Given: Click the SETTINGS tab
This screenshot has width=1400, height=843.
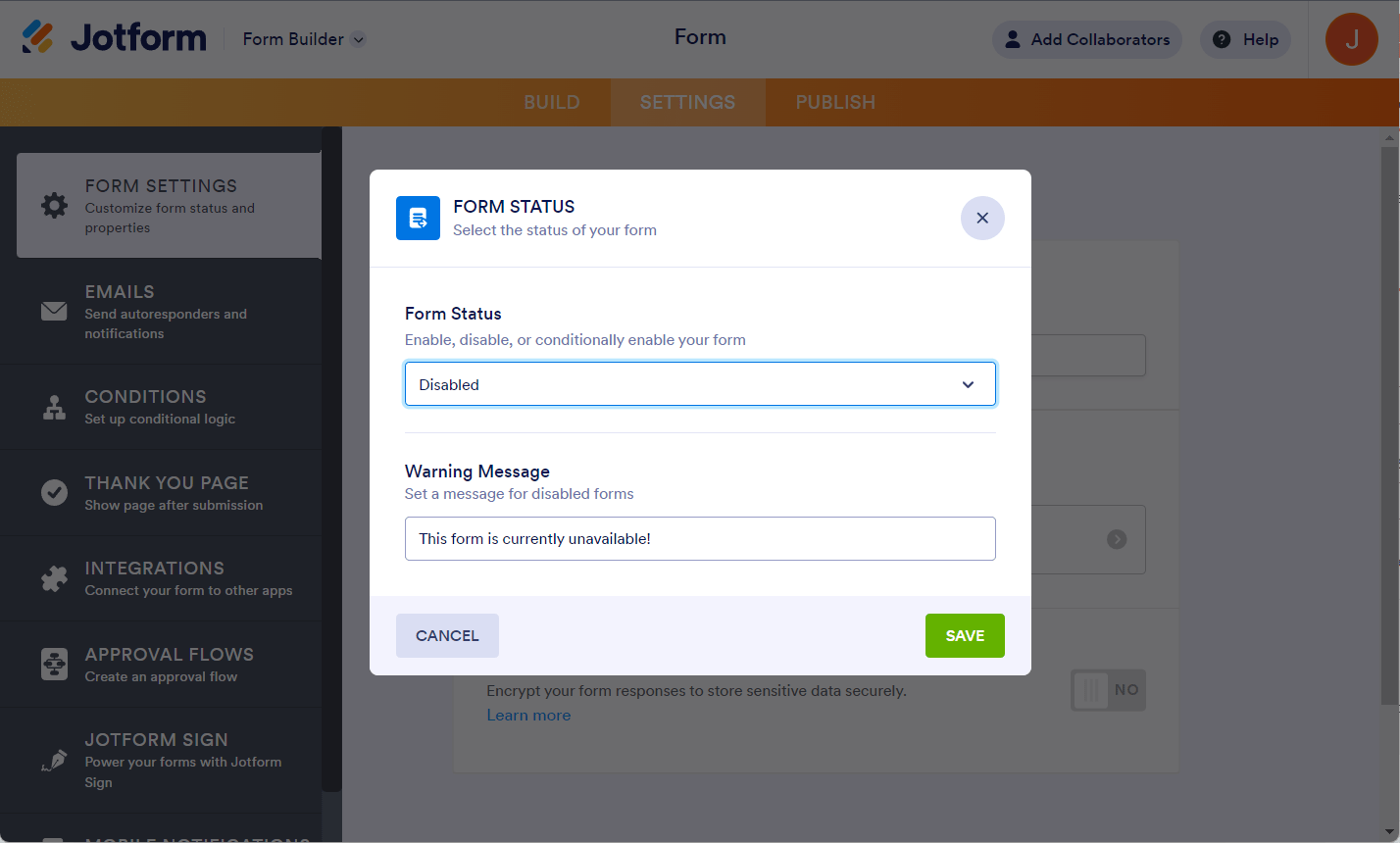Looking at the screenshot, I should pos(687,102).
